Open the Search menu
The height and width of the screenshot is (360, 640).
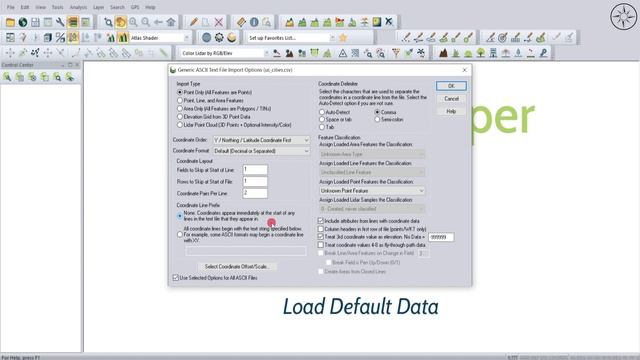(x=117, y=7)
